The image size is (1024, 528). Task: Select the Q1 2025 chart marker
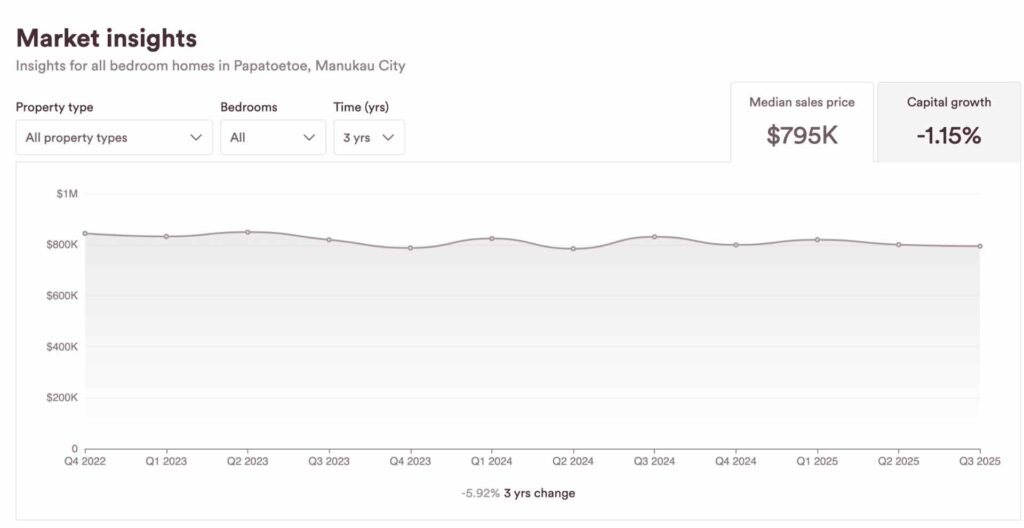click(x=817, y=240)
